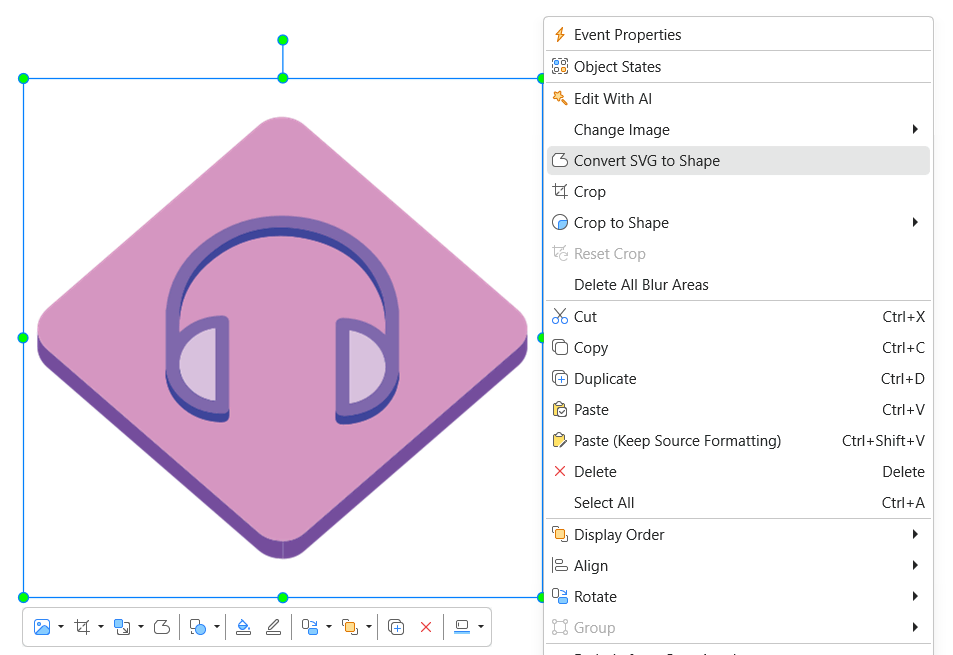Viewport: 953px width, 655px height.
Task: Choose Delete in the context menu
Action: pyautogui.click(x=738, y=472)
